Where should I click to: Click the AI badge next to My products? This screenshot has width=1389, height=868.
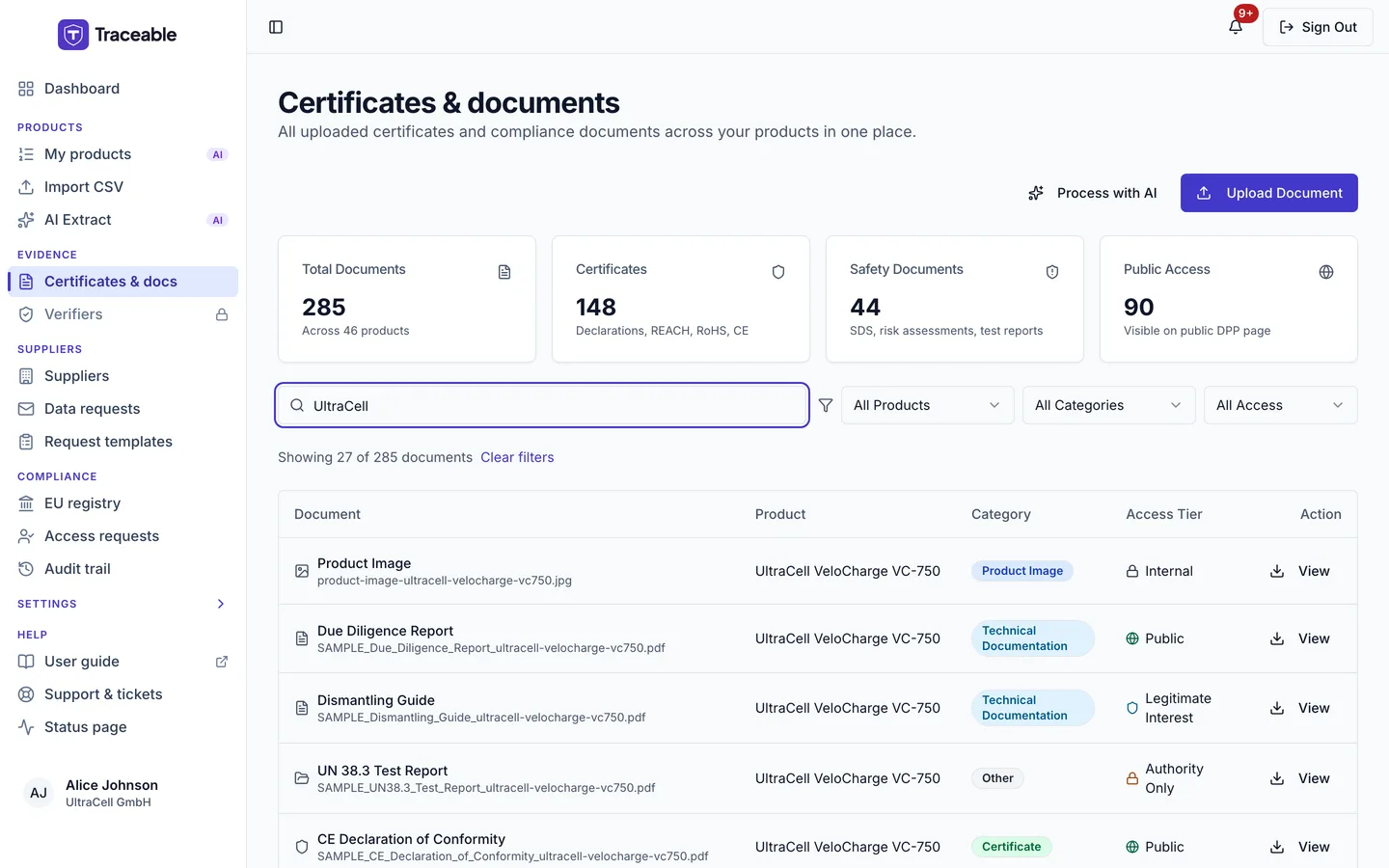coord(218,154)
